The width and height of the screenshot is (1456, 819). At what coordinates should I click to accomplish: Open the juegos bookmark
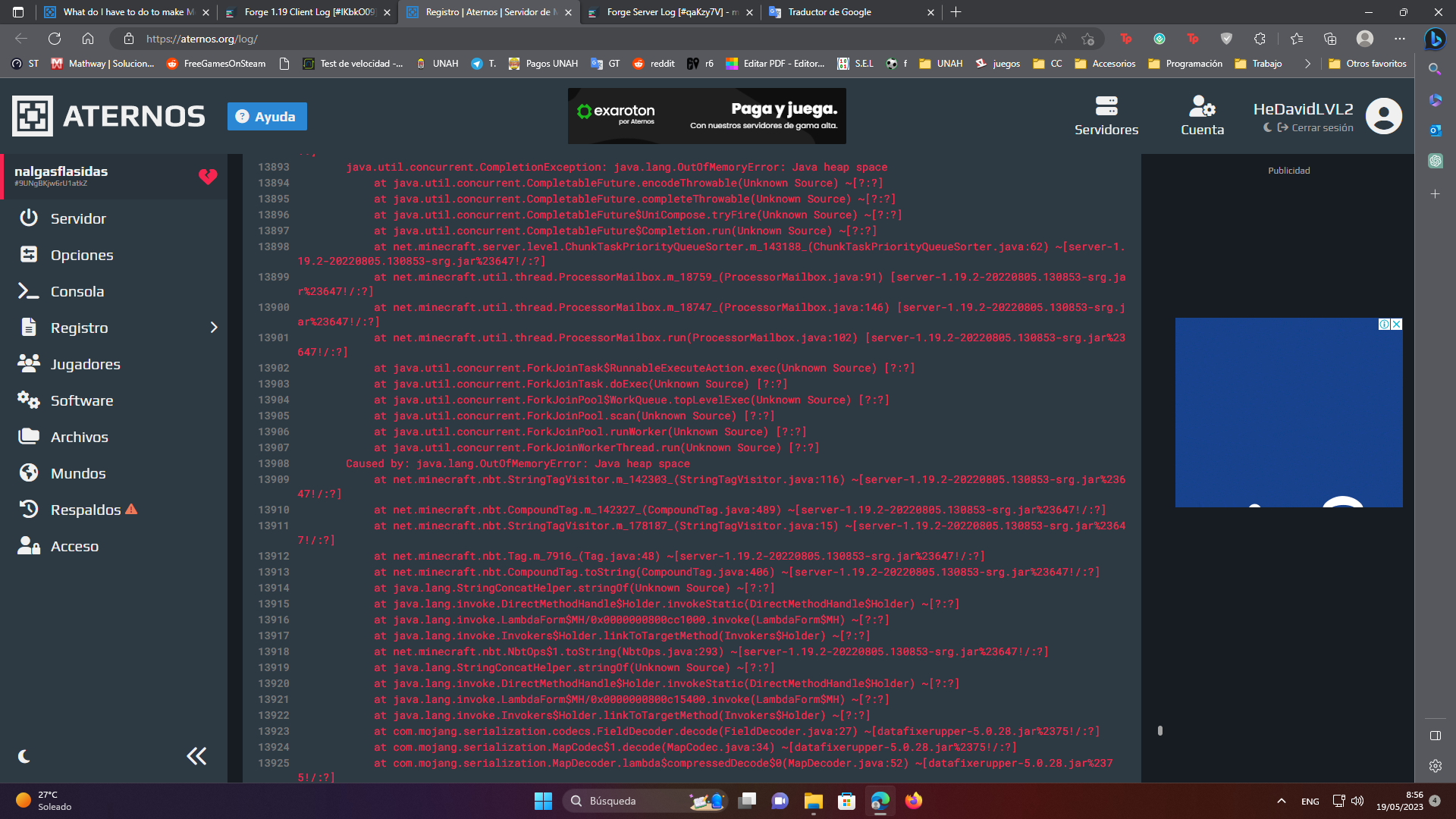coord(998,64)
